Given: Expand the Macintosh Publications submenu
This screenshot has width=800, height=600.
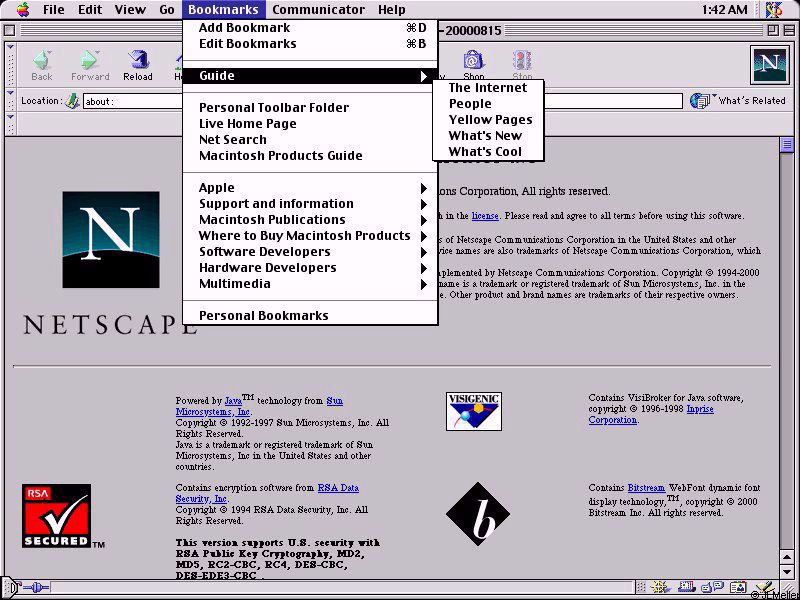Looking at the screenshot, I should 310,220.
